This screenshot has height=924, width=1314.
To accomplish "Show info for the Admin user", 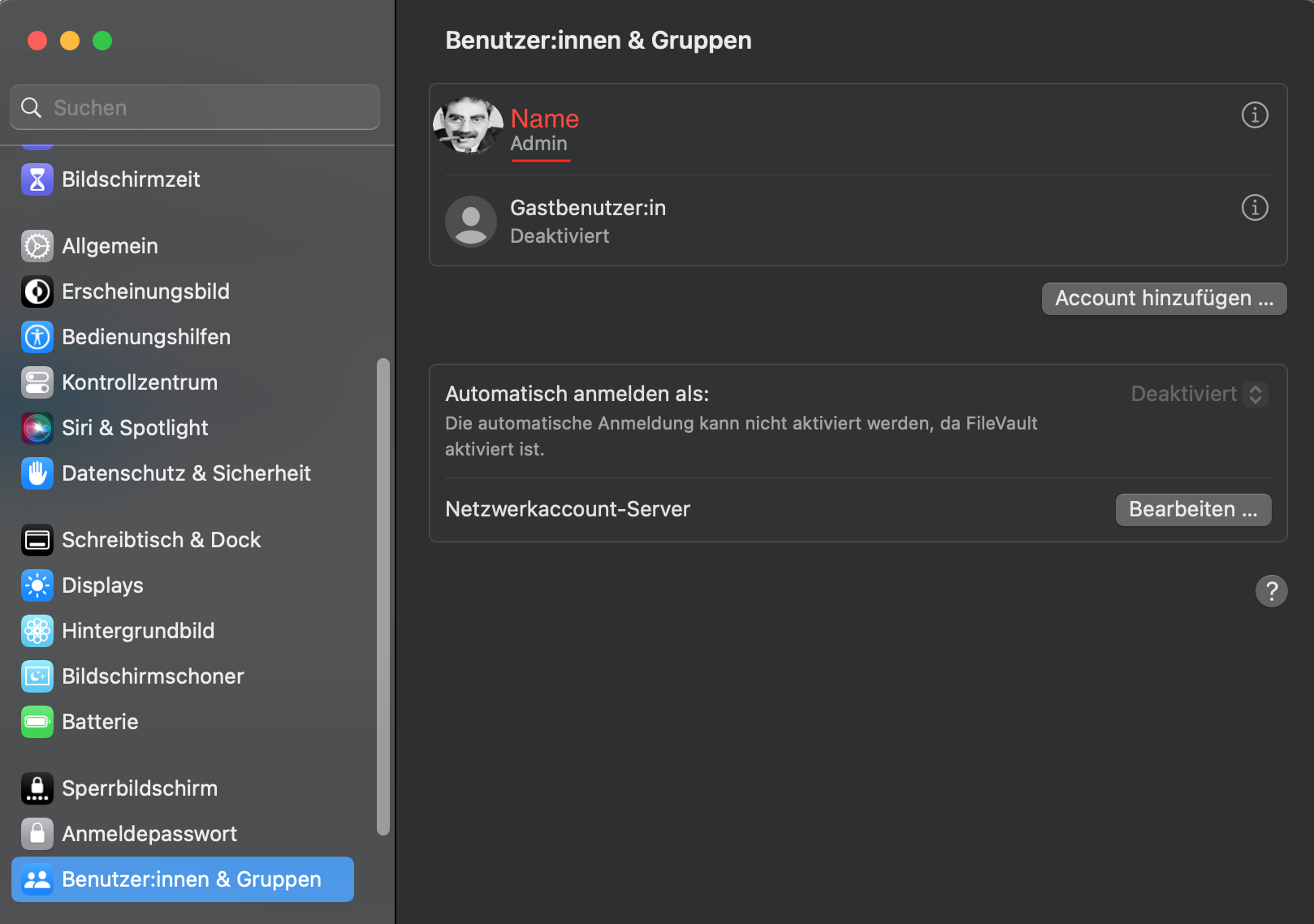I will (x=1255, y=115).
